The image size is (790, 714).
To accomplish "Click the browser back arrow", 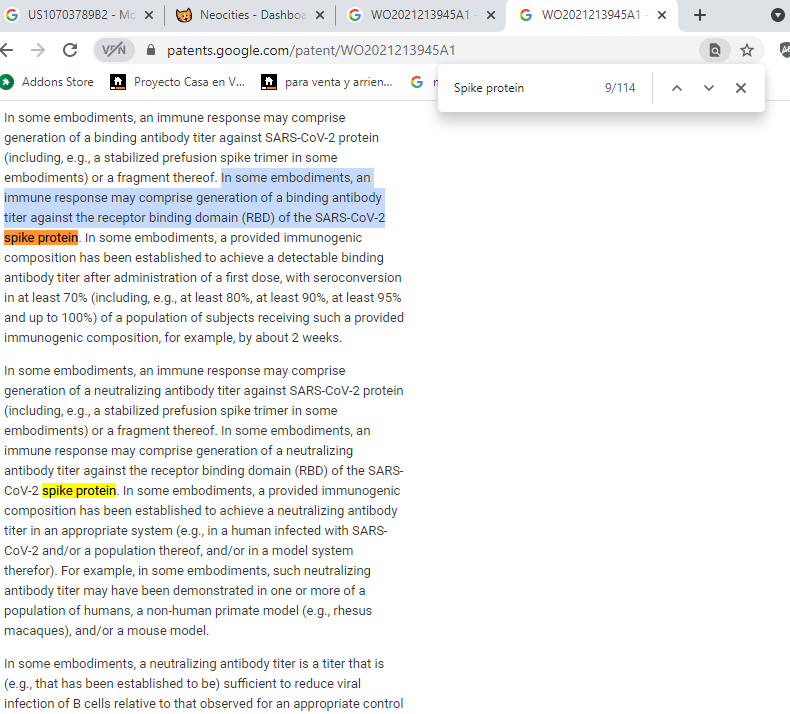I will pyautogui.click(x=8, y=50).
